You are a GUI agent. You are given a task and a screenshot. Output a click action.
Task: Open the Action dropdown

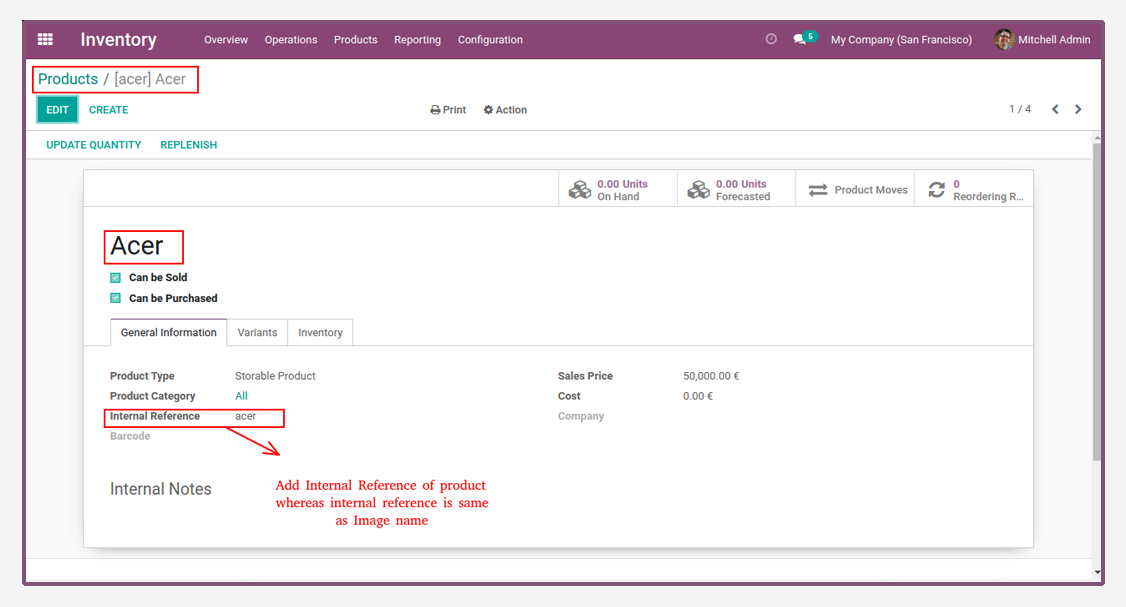coord(505,110)
